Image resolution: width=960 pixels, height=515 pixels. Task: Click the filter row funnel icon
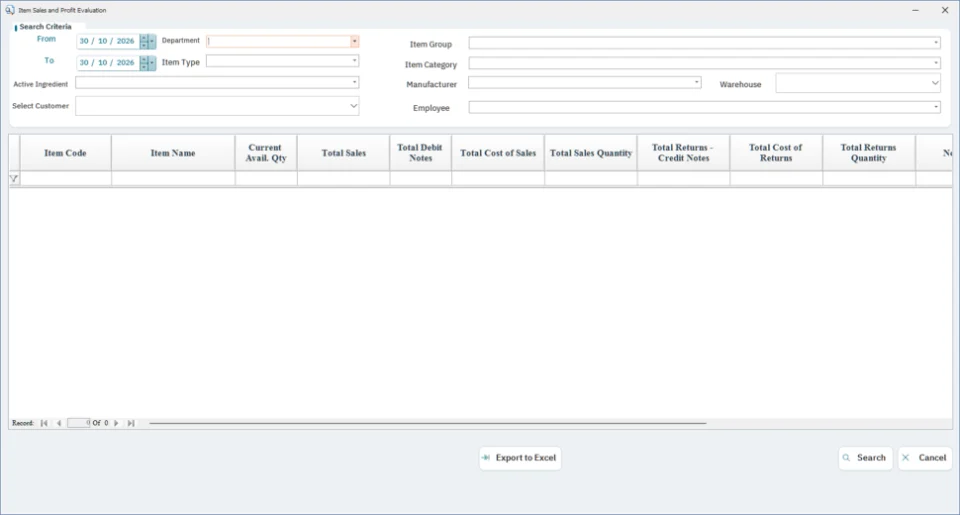coord(14,179)
